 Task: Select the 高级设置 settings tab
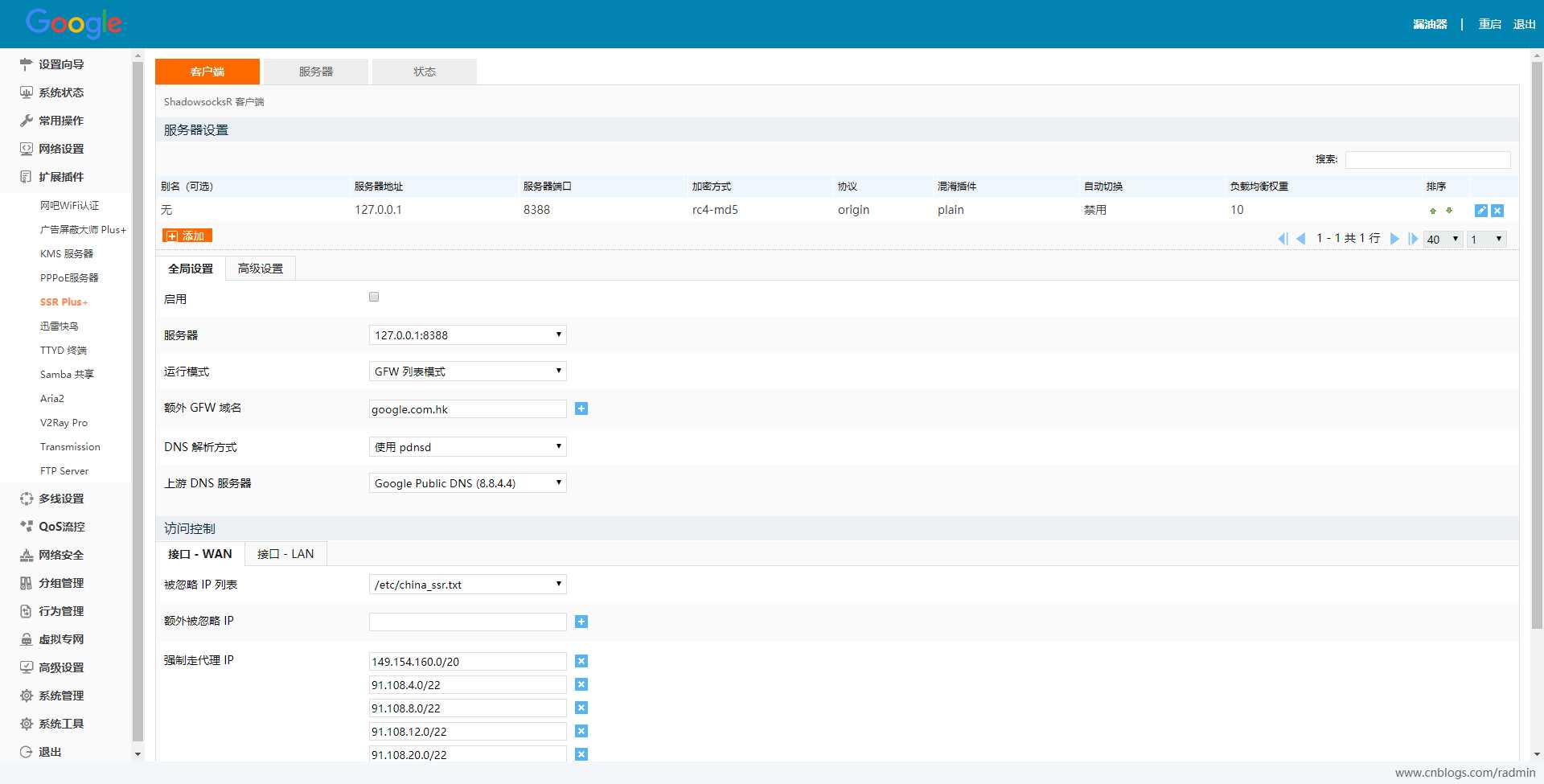pos(261,269)
